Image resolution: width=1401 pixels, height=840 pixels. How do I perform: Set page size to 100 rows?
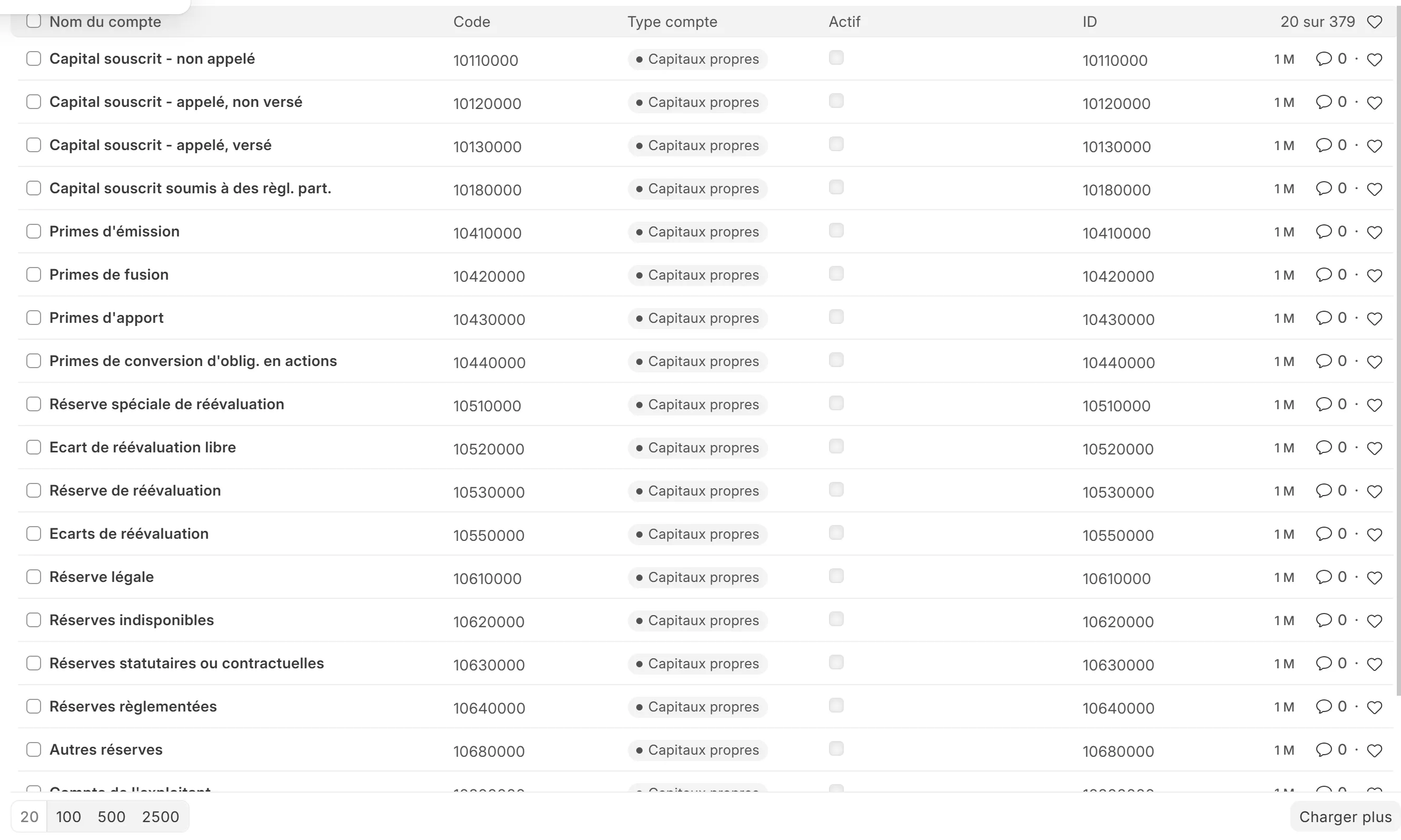tap(68, 816)
